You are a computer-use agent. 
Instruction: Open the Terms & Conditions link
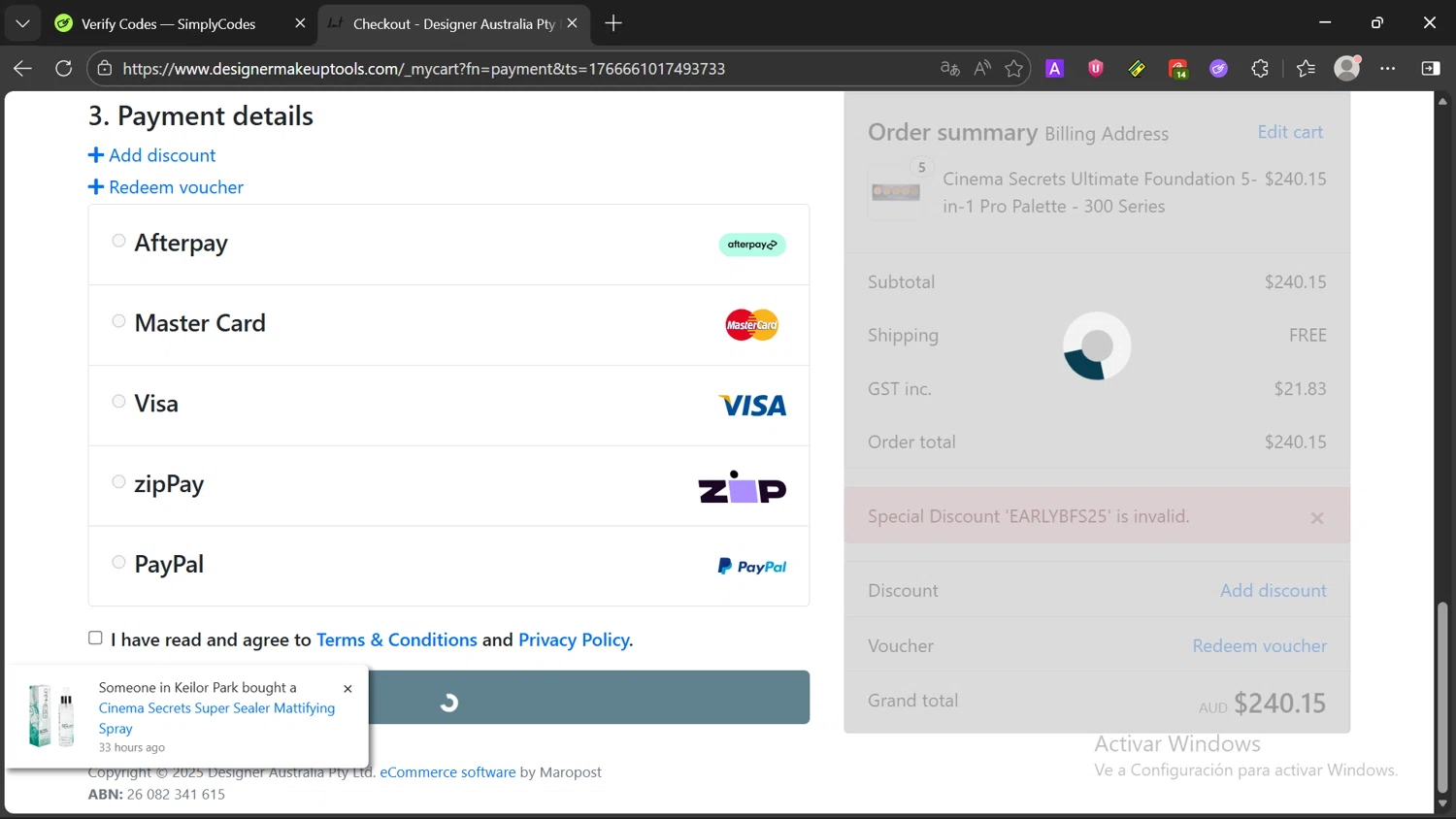397,639
